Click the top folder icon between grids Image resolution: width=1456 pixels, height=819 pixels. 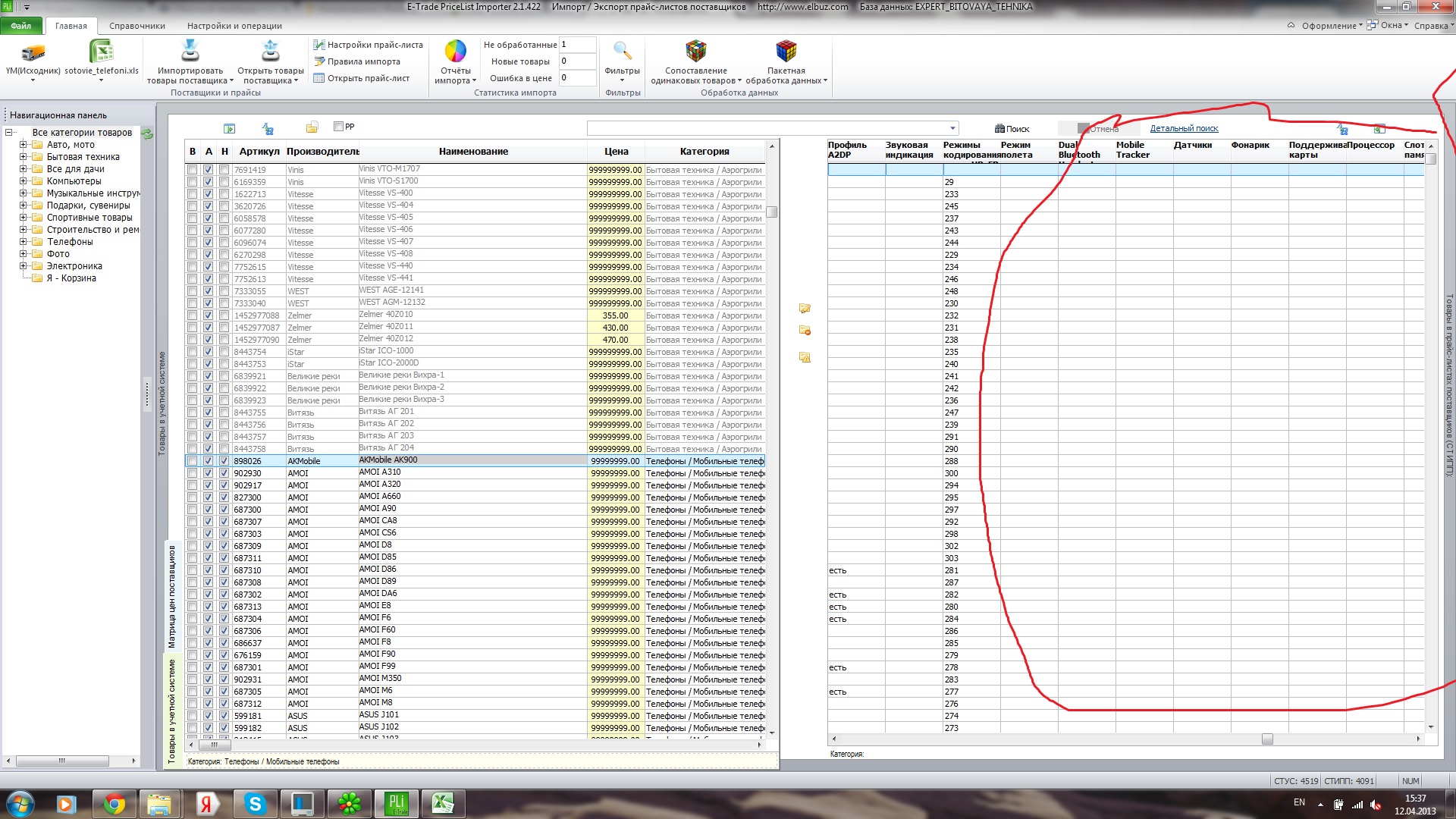pos(805,309)
